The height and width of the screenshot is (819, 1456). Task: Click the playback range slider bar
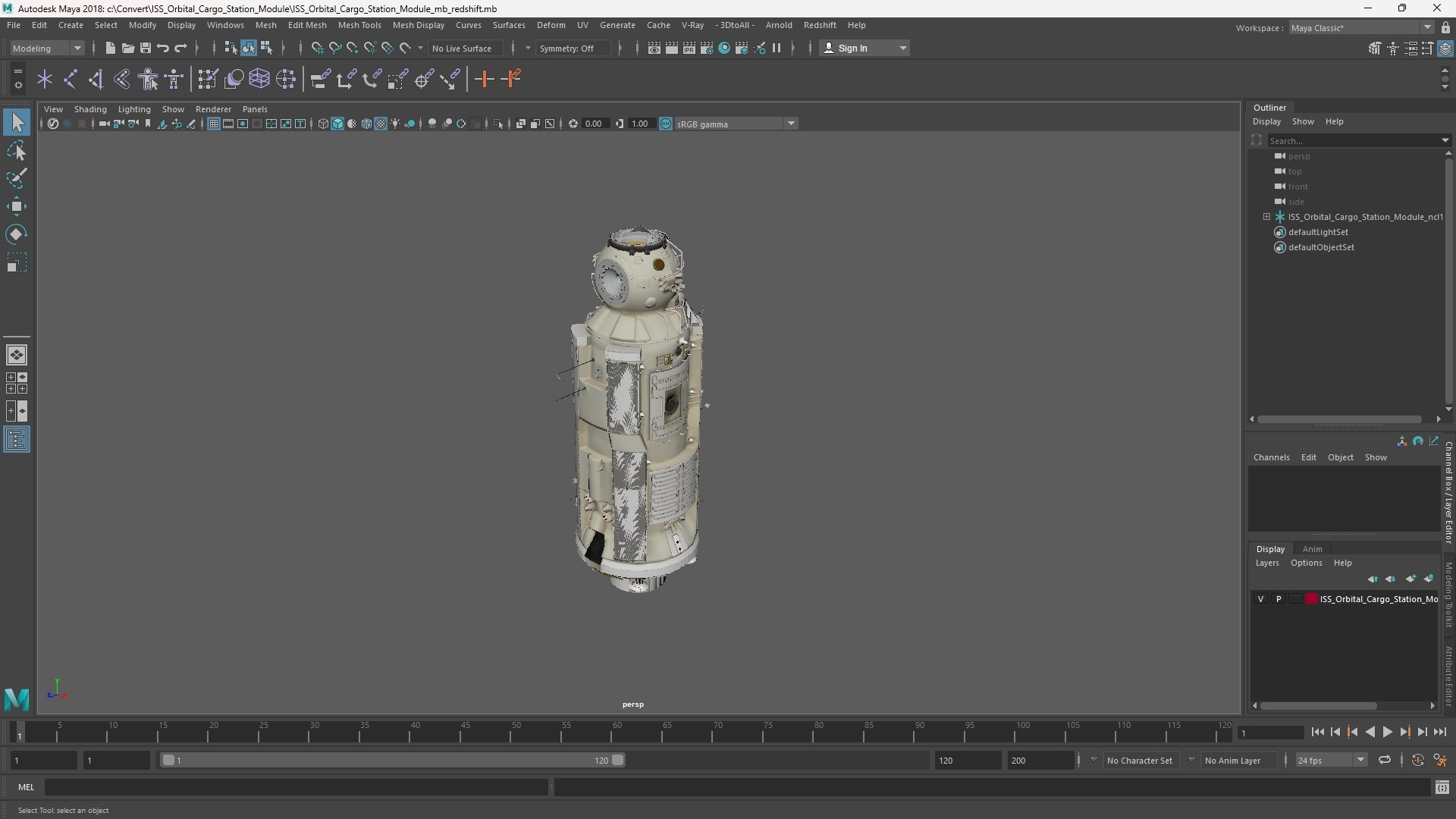[393, 760]
